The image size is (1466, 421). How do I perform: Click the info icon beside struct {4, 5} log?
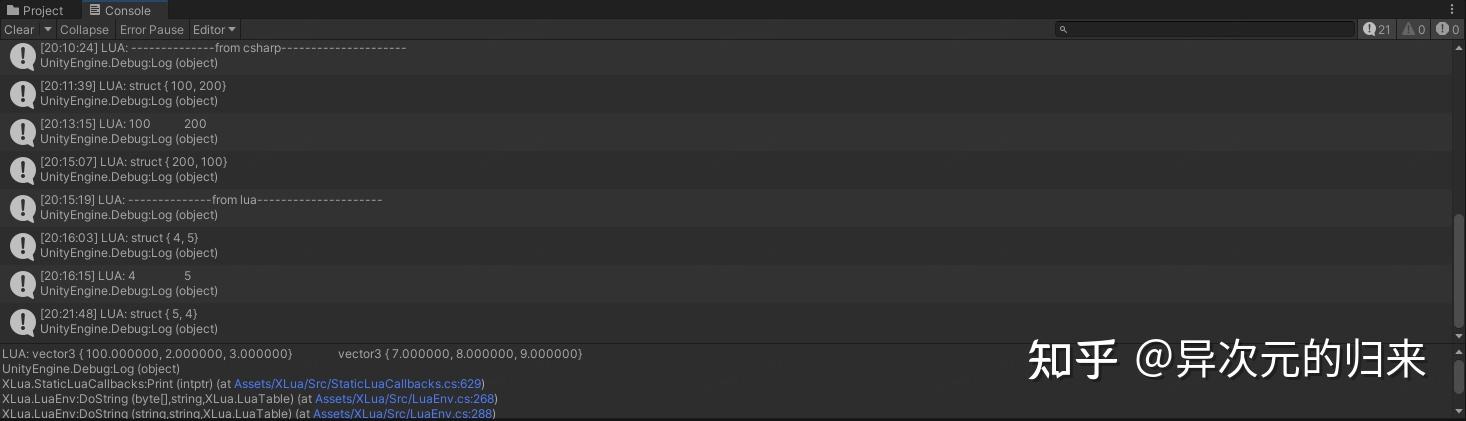point(22,246)
